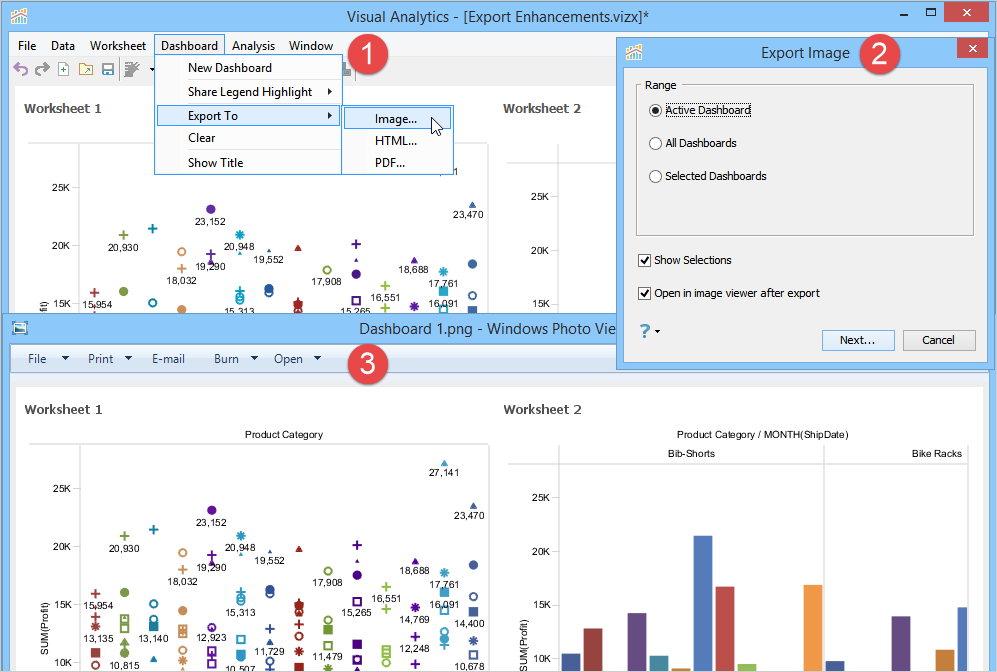This screenshot has width=997, height=672.
Task: Maximize the Visual Analytics window
Action: (x=931, y=13)
